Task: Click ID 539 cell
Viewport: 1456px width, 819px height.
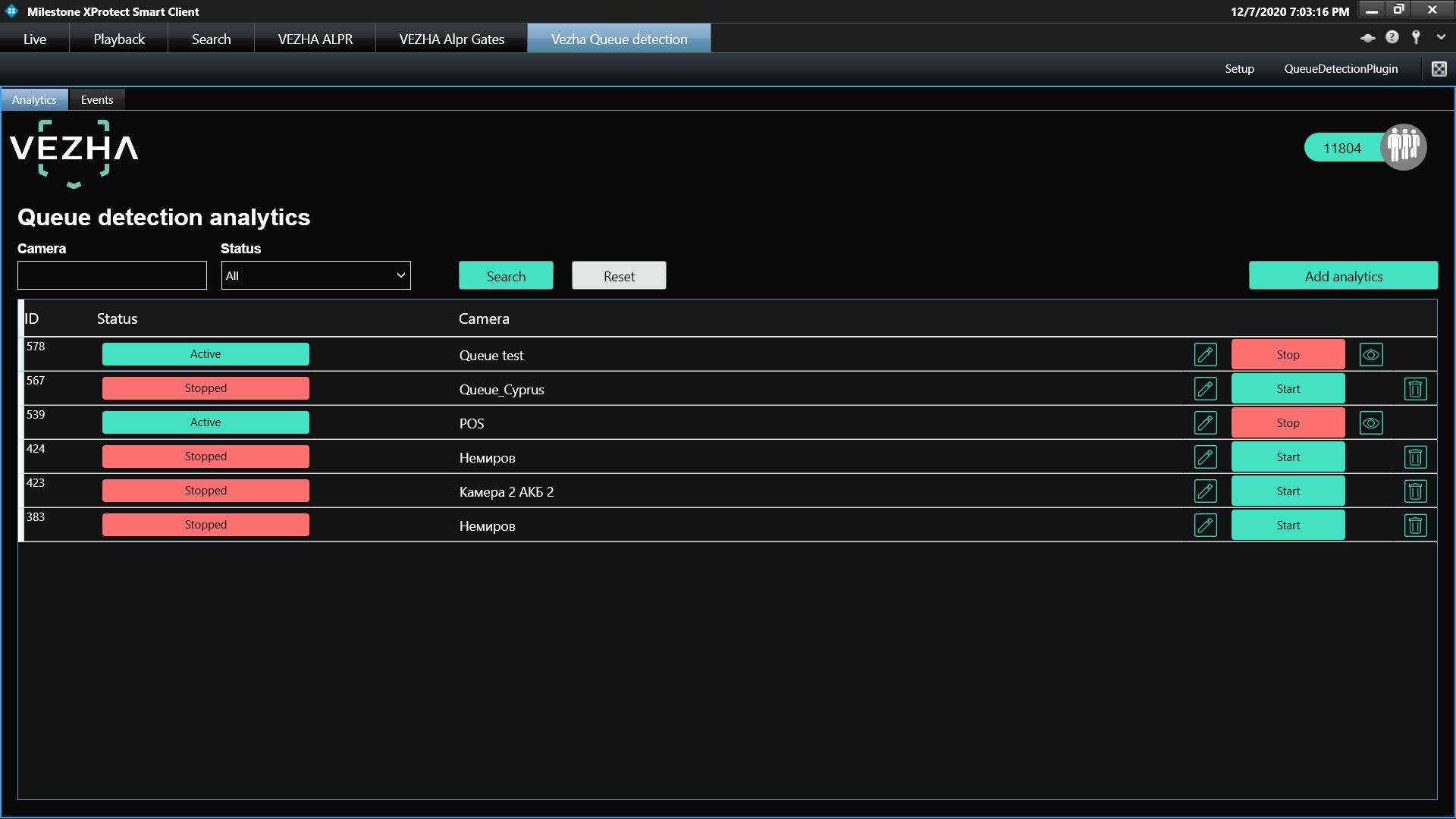Action: click(x=36, y=415)
